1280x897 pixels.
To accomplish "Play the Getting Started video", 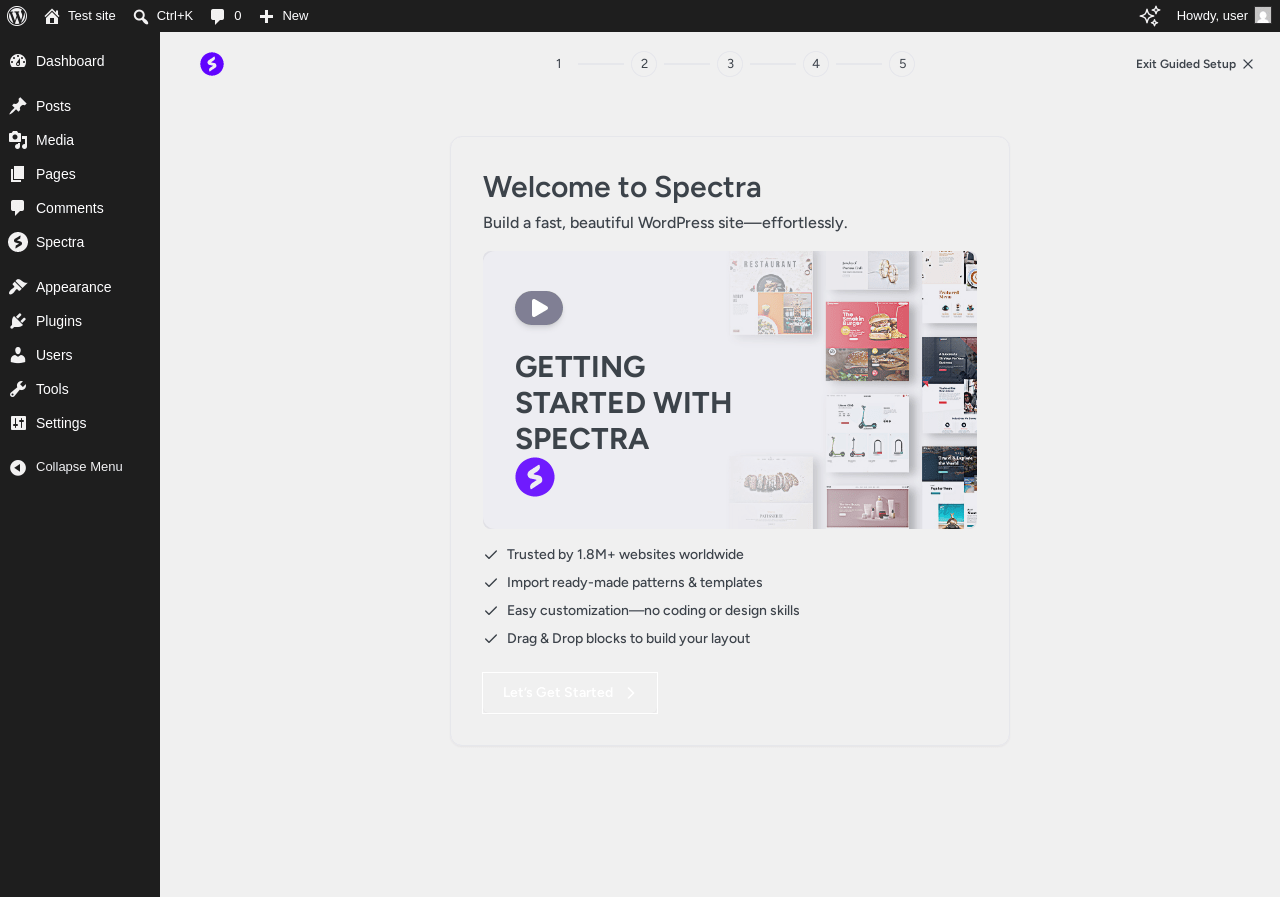I will click(x=539, y=308).
